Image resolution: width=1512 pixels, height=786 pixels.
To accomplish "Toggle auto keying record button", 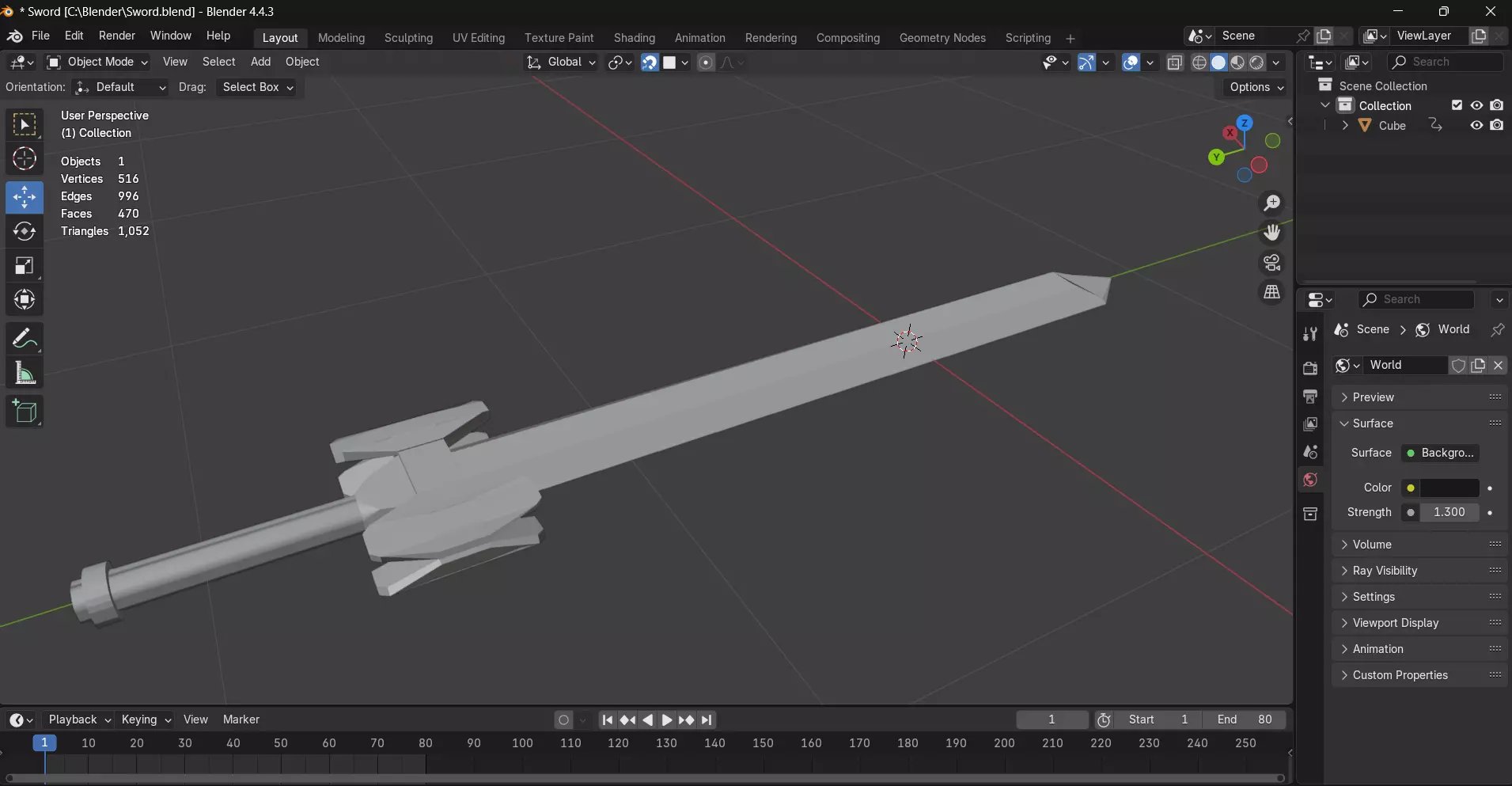I will (563, 720).
